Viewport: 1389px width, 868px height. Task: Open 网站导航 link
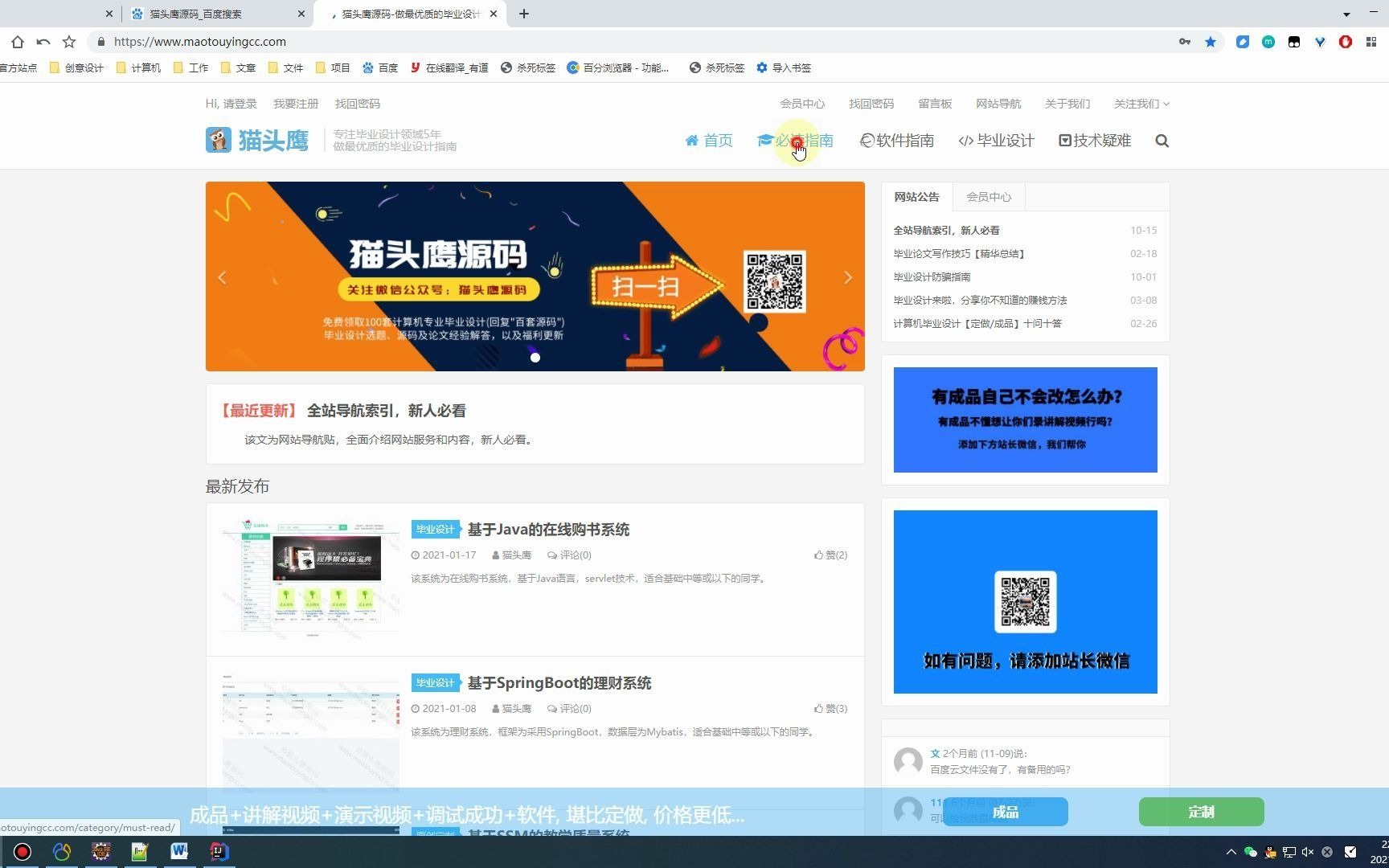[x=998, y=104]
